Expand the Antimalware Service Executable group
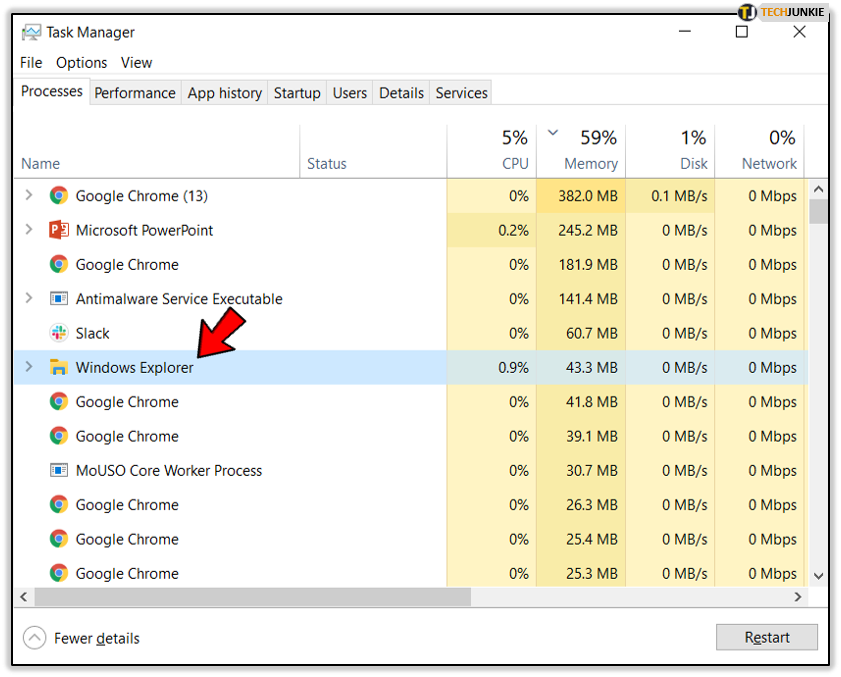The height and width of the screenshot is (677, 841). point(29,298)
